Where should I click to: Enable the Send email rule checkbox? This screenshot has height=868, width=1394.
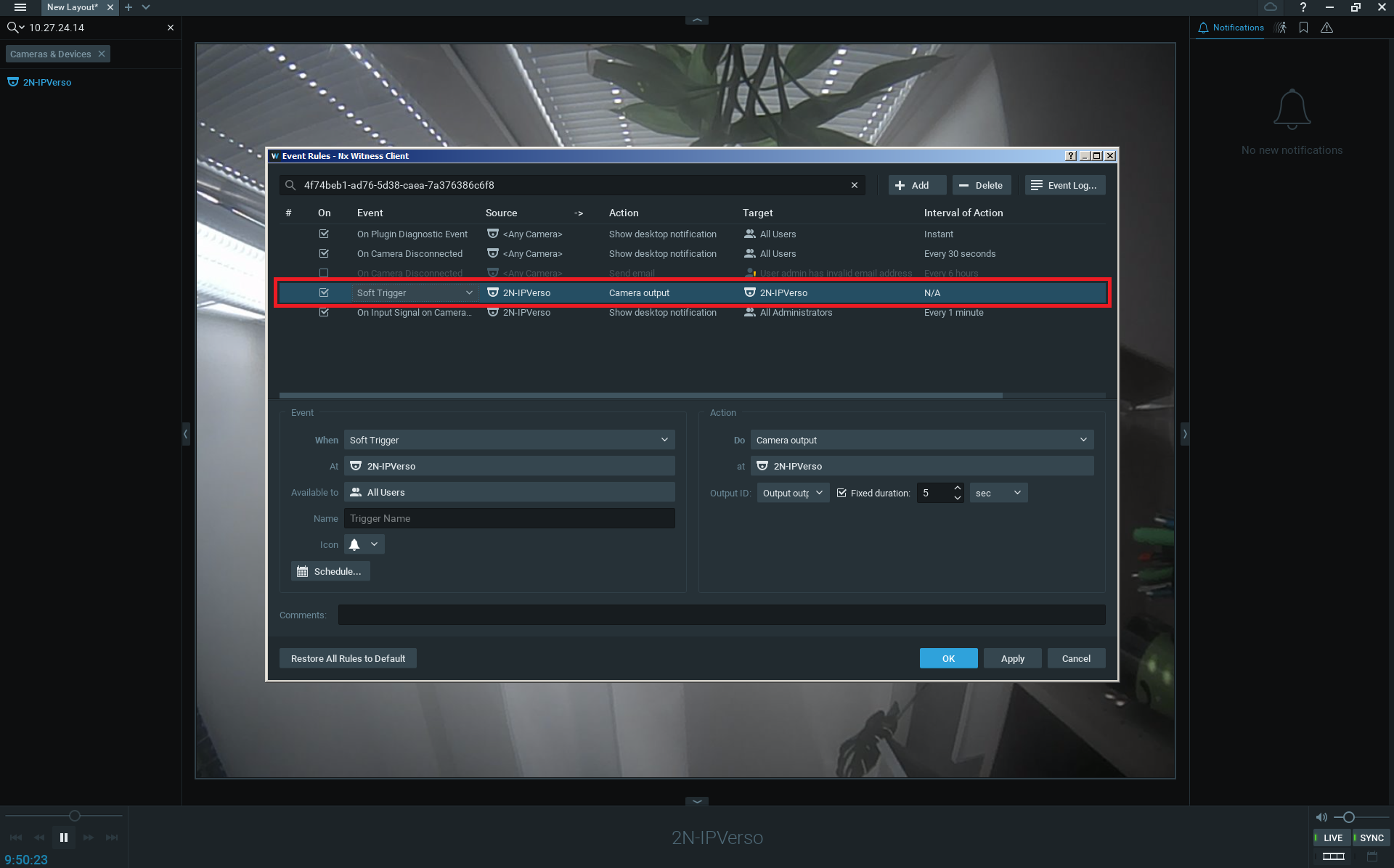[x=324, y=273]
